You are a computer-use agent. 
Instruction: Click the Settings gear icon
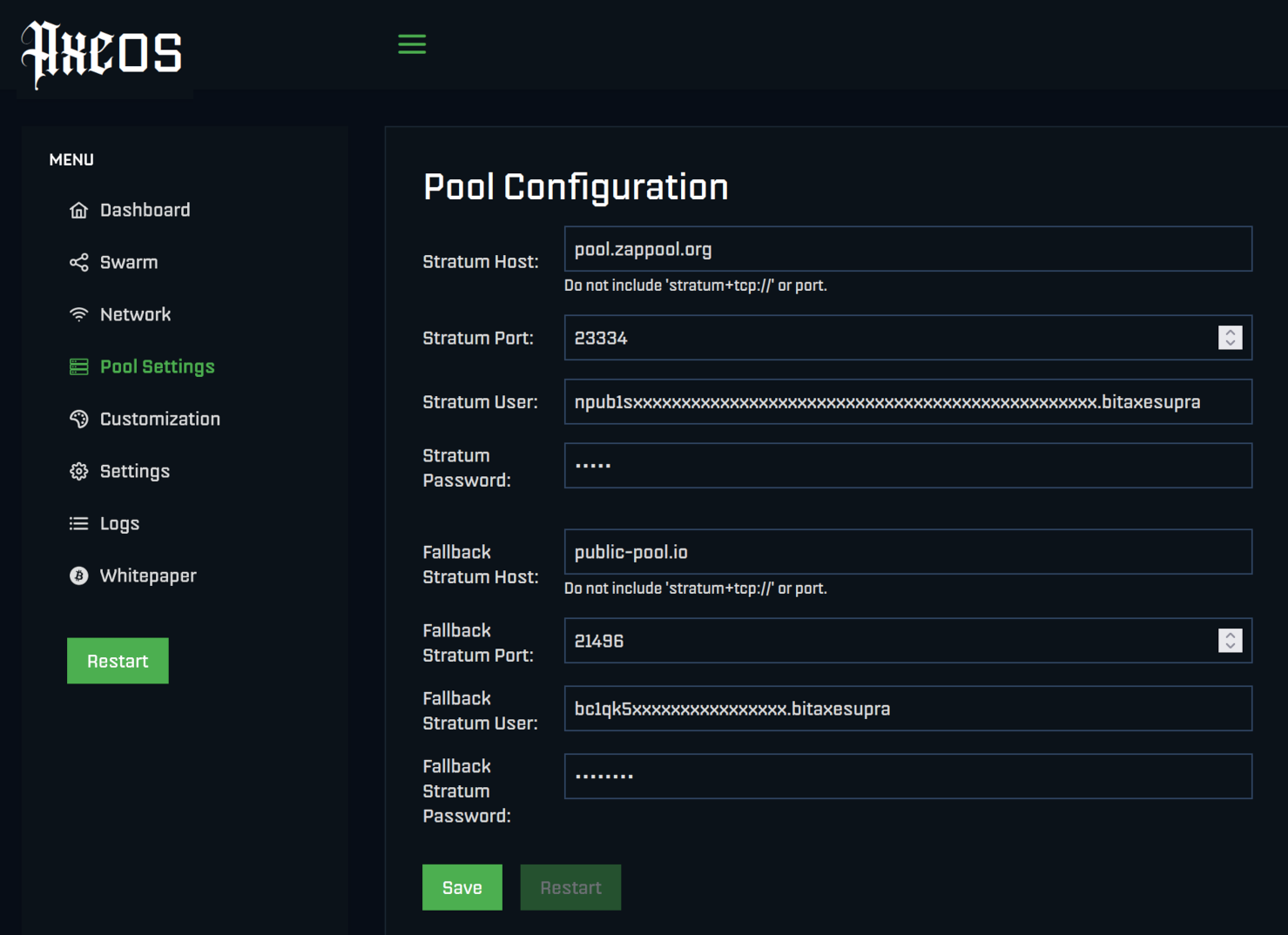(x=78, y=470)
